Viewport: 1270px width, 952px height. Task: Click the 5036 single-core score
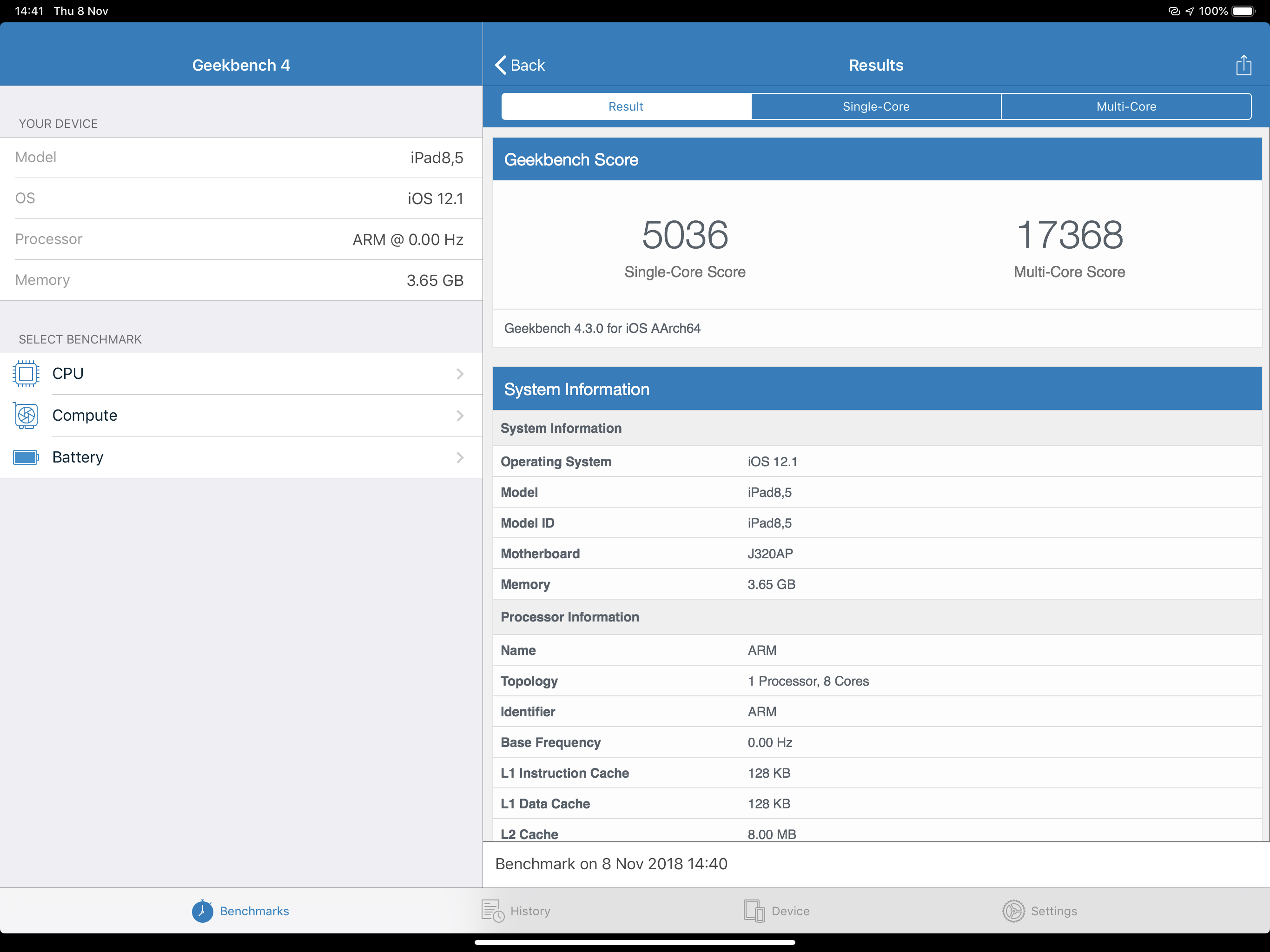(x=685, y=235)
